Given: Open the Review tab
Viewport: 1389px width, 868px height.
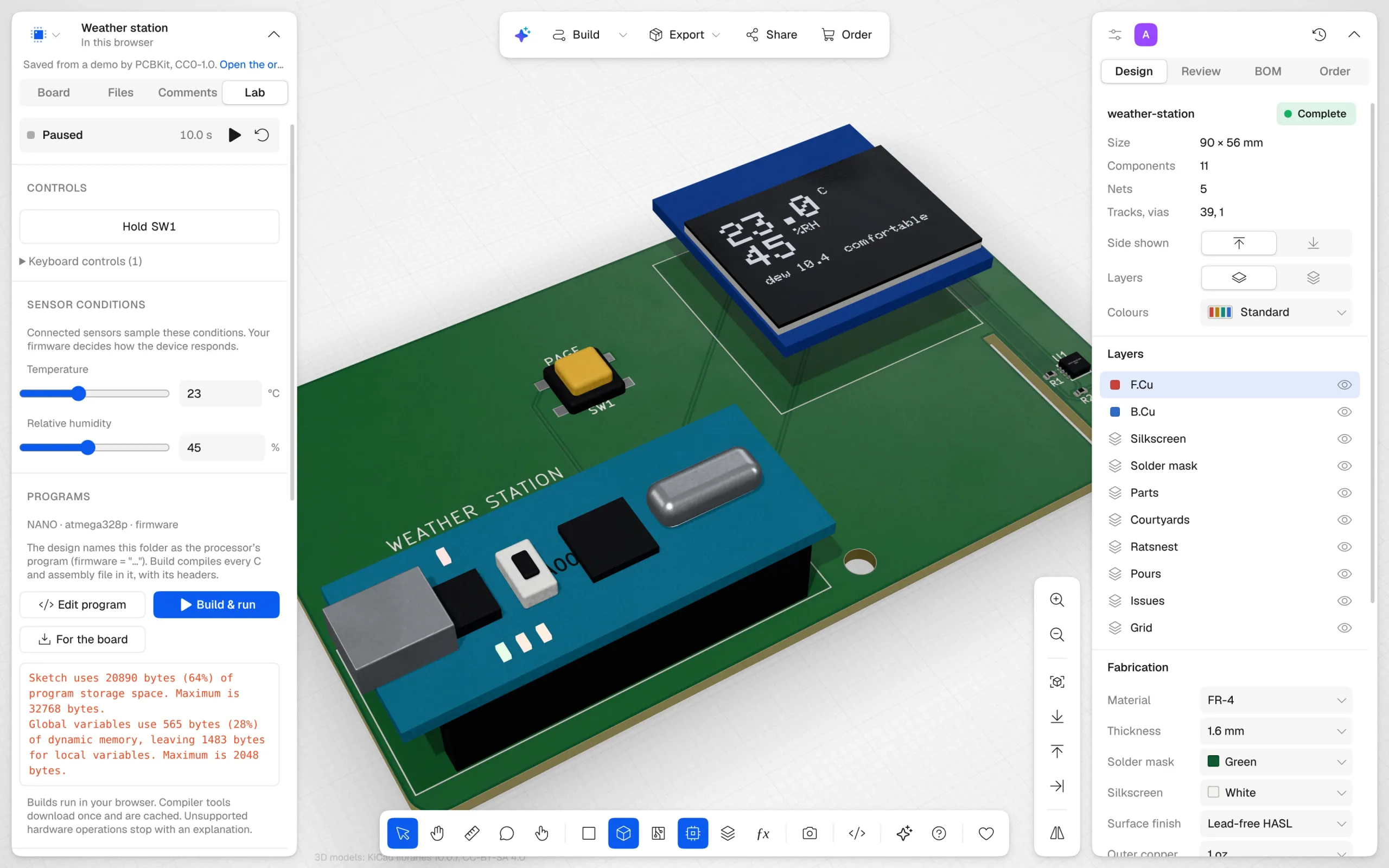Looking at the screenshot, I should (x=1201, y=71).
